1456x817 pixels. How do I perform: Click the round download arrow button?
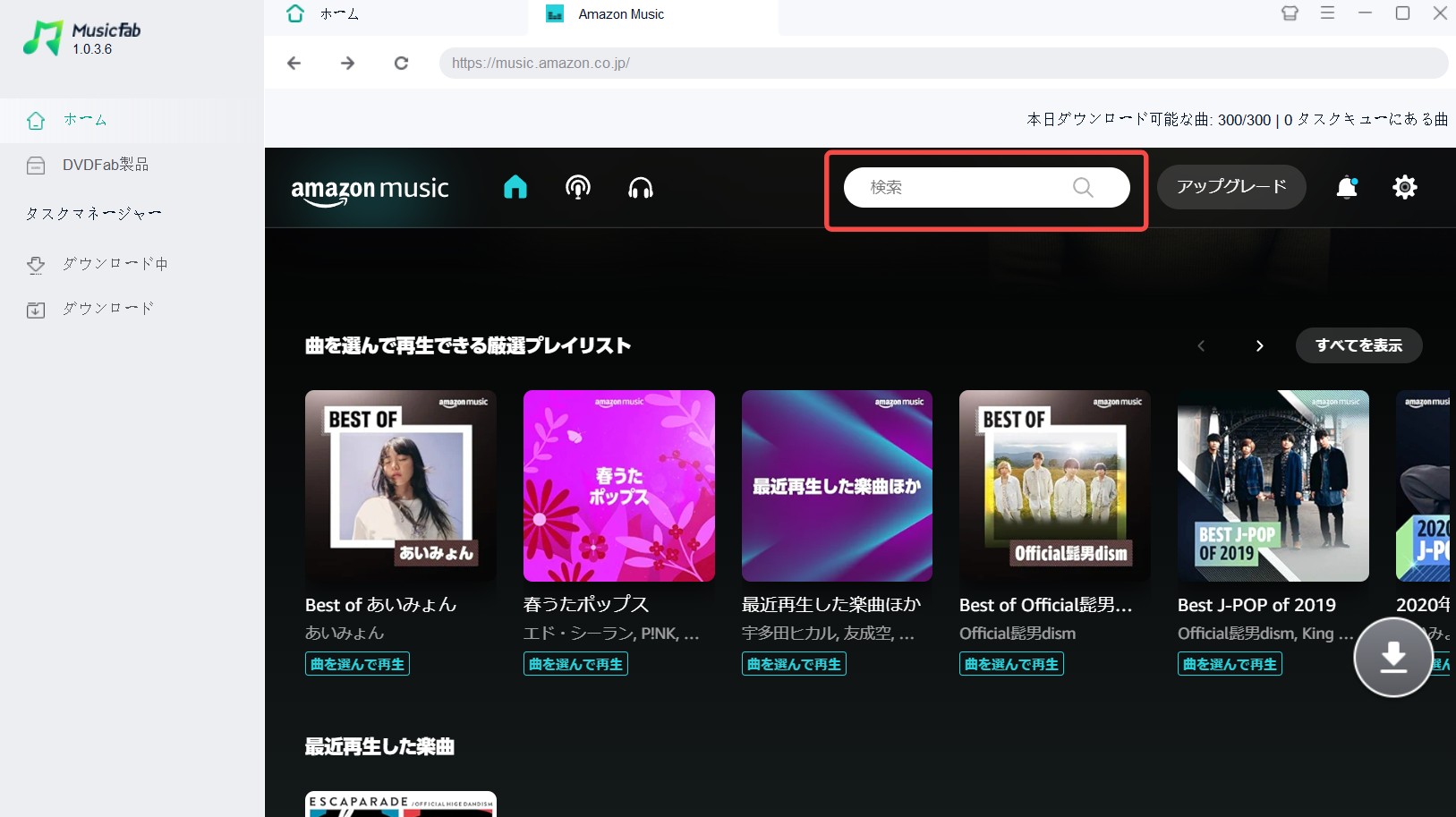[1393, 657]
